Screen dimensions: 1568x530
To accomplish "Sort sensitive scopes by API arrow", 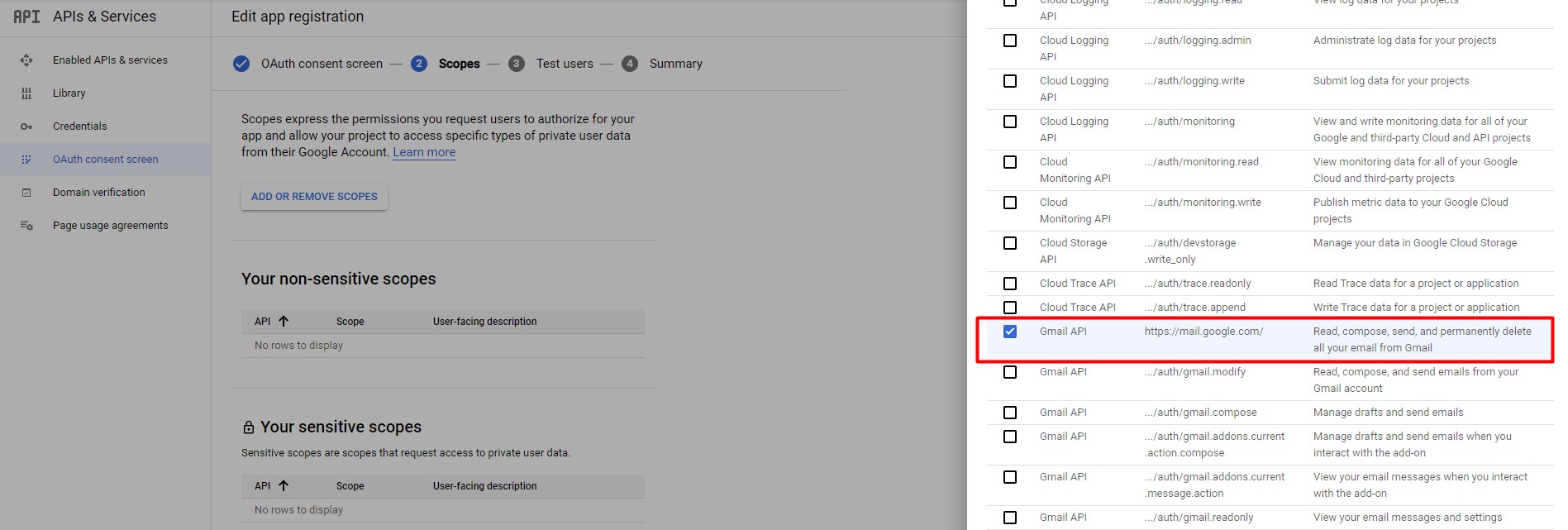I will [284, 485].
